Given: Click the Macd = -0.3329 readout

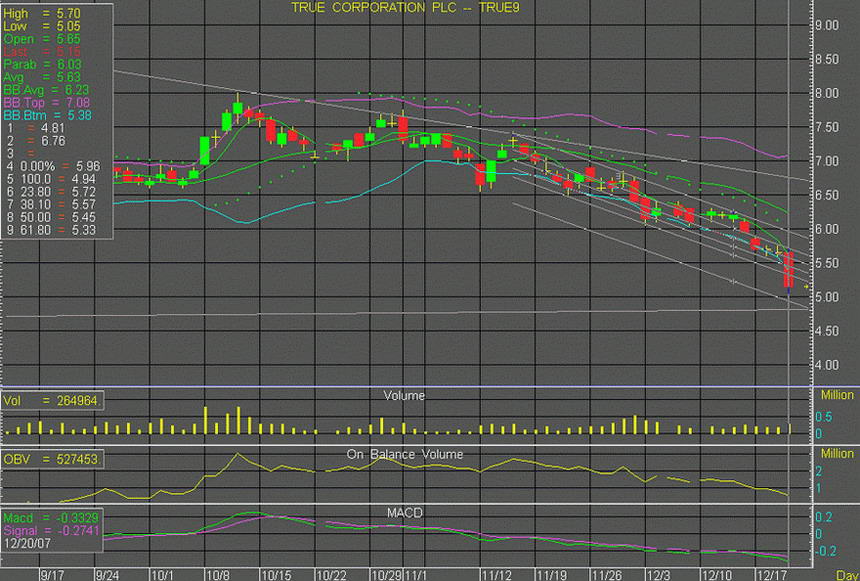Looking at the screenshot, I should pyautogui.click(x=52, y=518).
